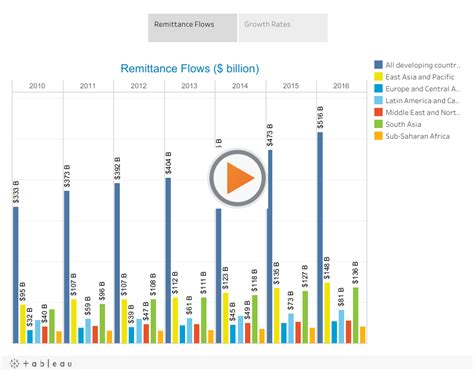Click the 2015 column header
The width and height of the screenshot is (474, 371).
pyautogui.click(x=291, y=86)
